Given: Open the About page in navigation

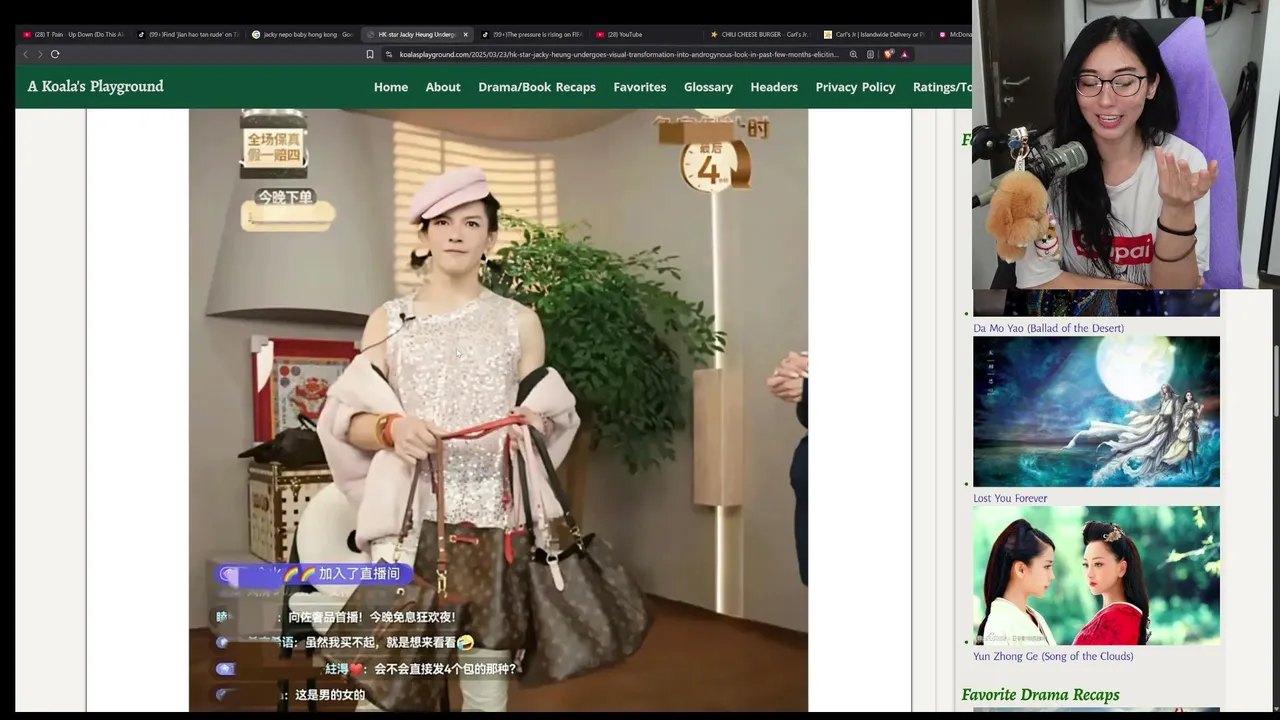Looking at the screenshot, I should point(443,87).
